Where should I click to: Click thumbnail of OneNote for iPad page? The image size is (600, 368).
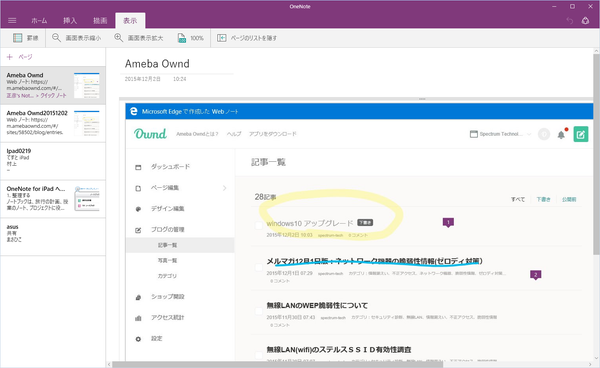[87, 199]
